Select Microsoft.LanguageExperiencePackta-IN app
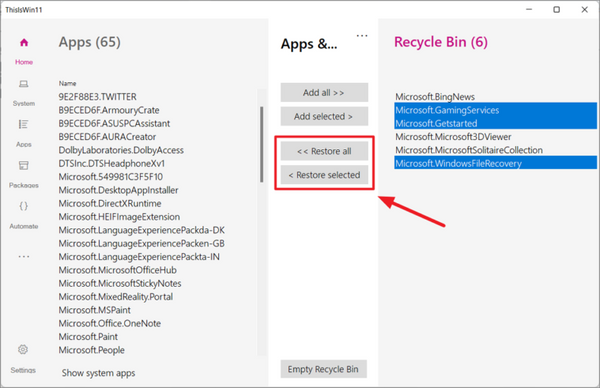This screenshot has height=388, width=600. pyautogui.click(x=139, y=257)
